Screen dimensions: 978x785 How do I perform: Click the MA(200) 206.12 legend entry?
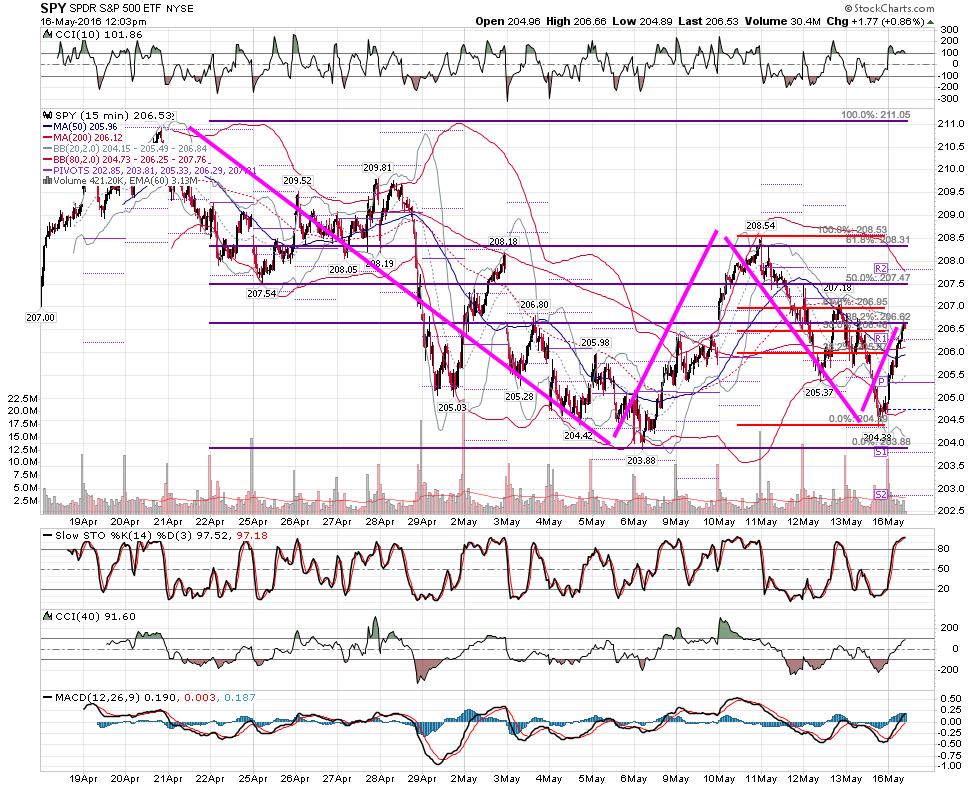(88, 137)
